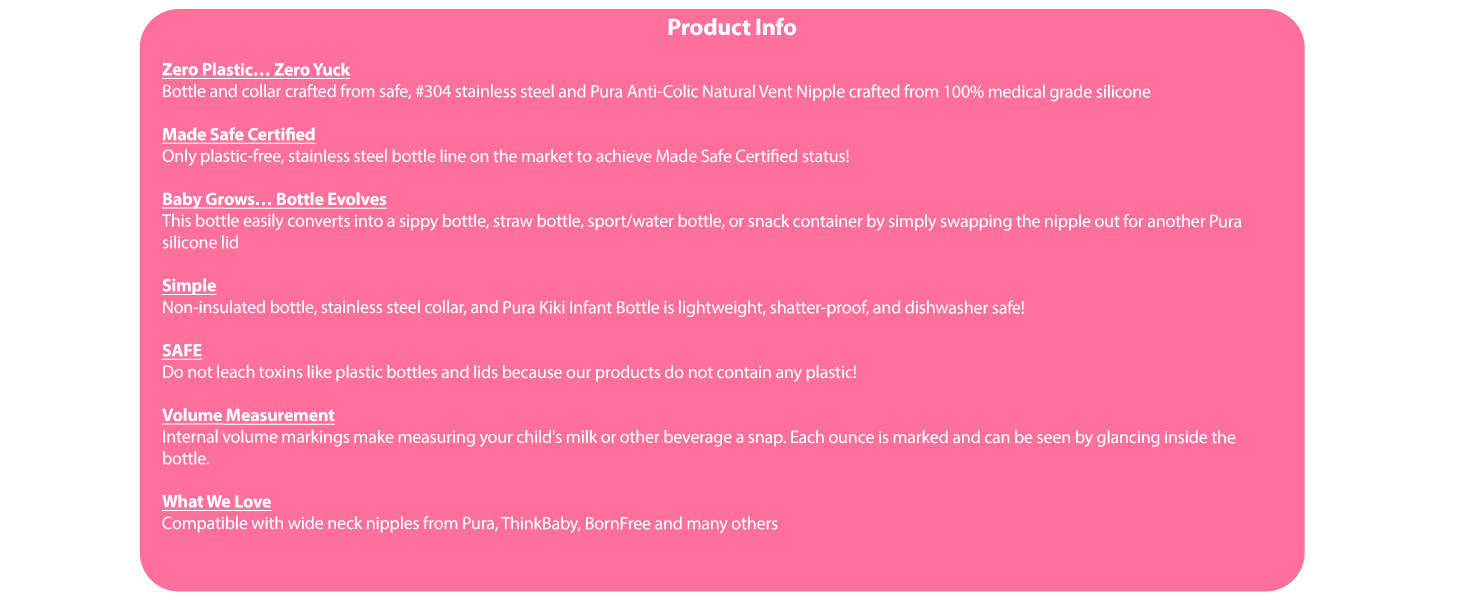Click the words 'dishwasher safe!'
The image size is (1464, 600).
964,308
